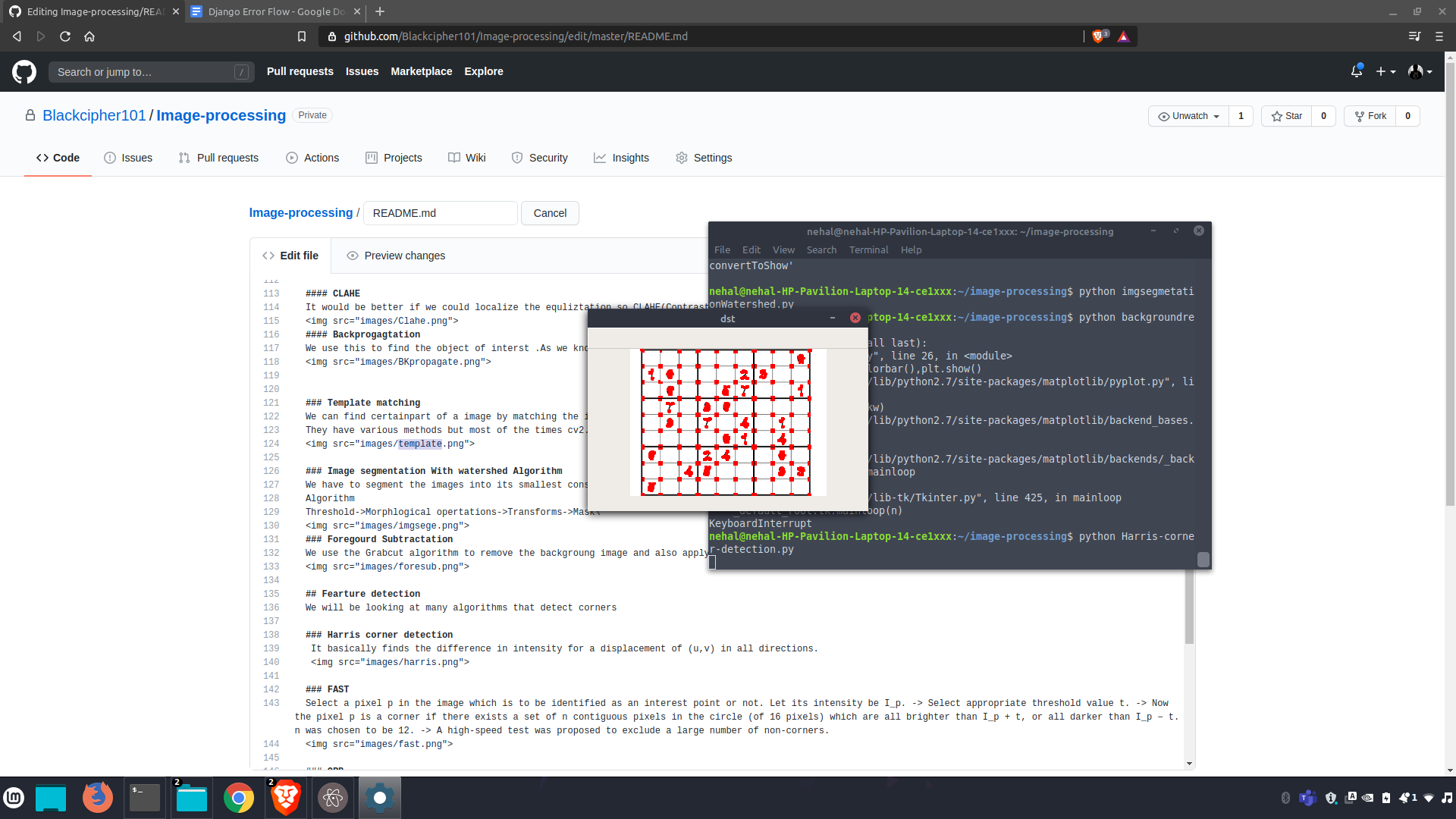Reload the page with refresh icon
Screen dimensions: 1456x819
tap(65, 36)
